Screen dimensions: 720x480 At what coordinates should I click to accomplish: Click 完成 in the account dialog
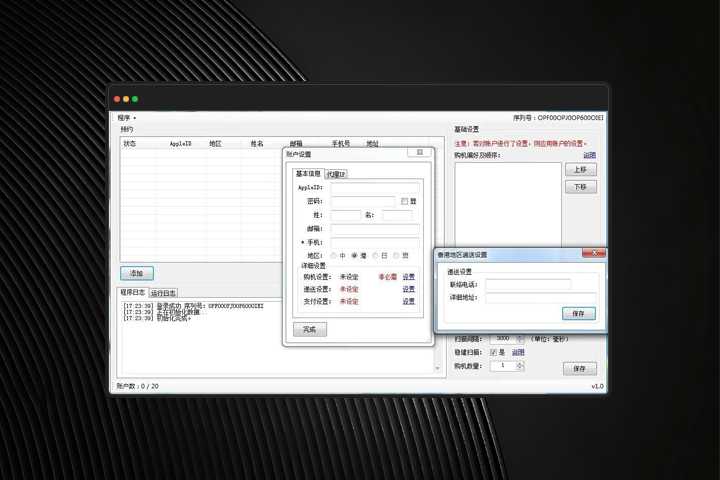tap(309, 329)
